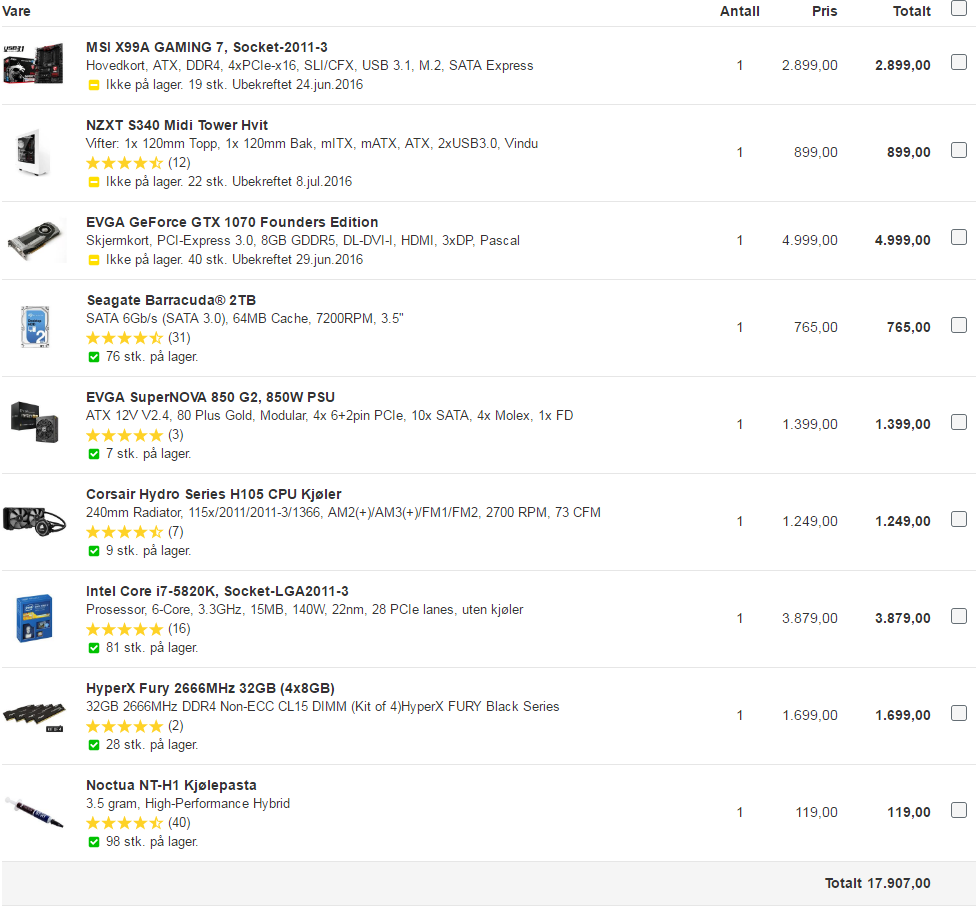The image size is (976, 912).
Task: Click yellow out-of-stock icon for GTX 1070
Action: pyautogui.click(x=94, y=260)
